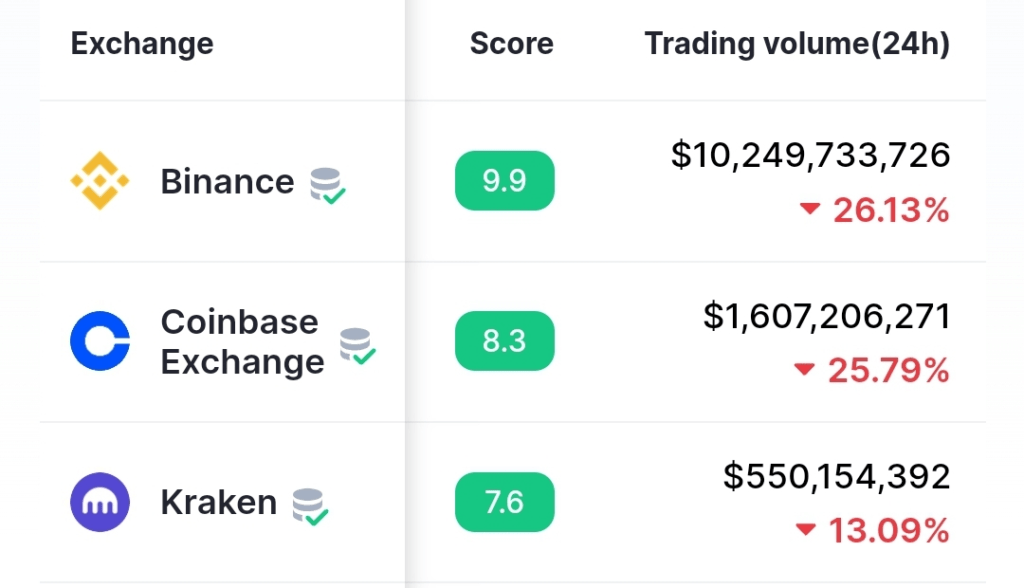This screenshot has height=588, width=1024.
Task: Open the Kraken exchange link
Action: (219, 502)
